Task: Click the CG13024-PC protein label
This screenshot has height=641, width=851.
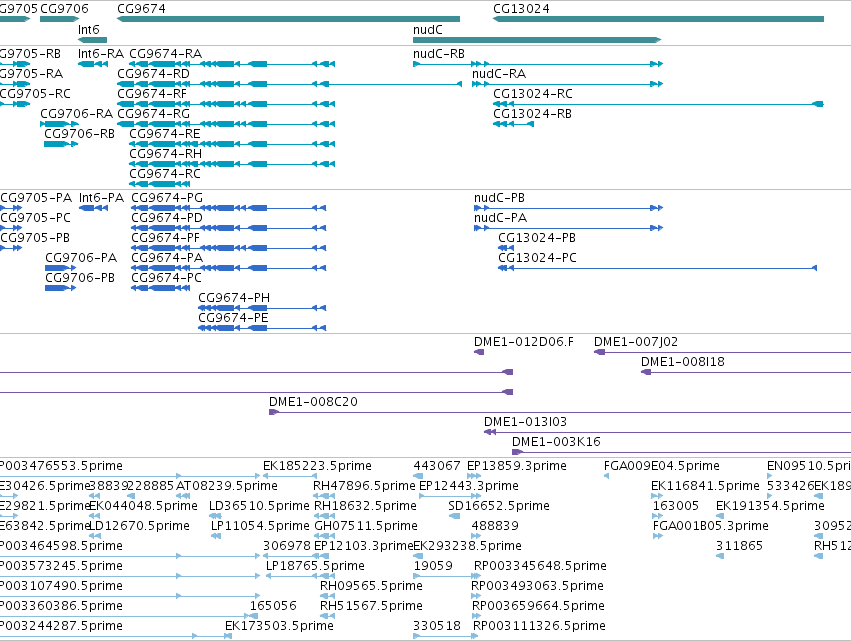Action: 537,258
